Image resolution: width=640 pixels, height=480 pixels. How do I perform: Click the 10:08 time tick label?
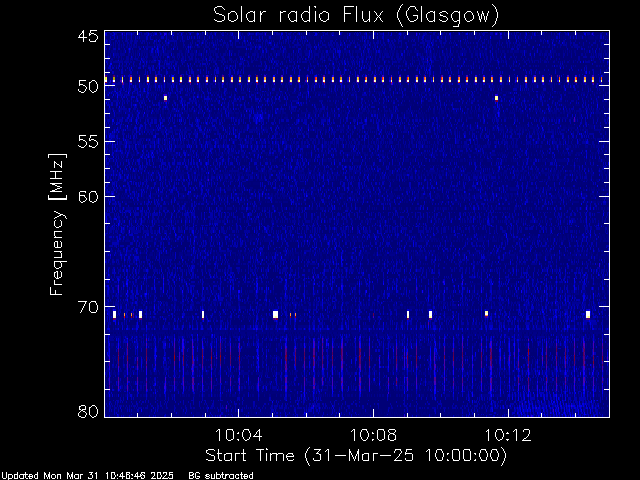(x=373, y=435)
